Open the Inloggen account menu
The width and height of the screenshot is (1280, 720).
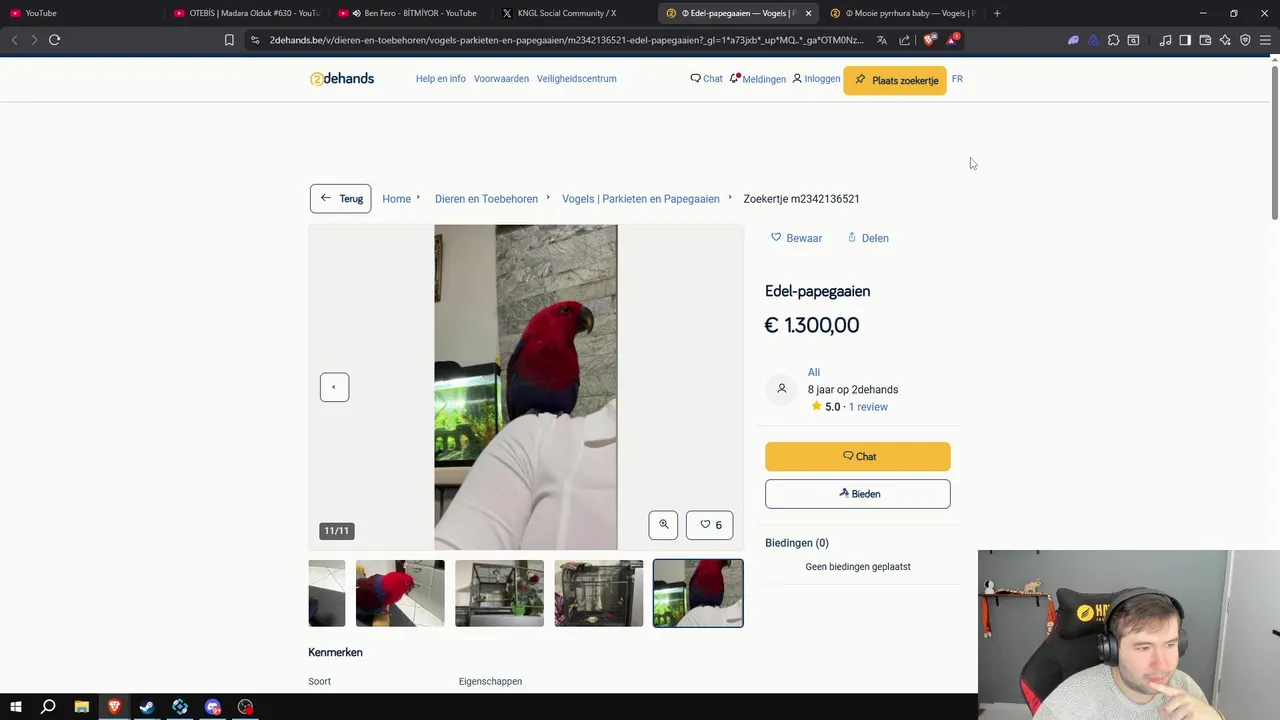click(816, 79)
